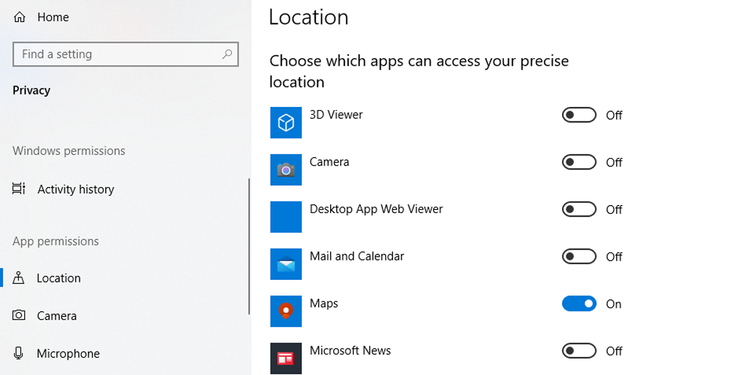Image resolution: width=750 pixels, height=375 pixels.
Task: Toggle Desktop App Web Viewer location switch
Action: [x=579, y=210]
